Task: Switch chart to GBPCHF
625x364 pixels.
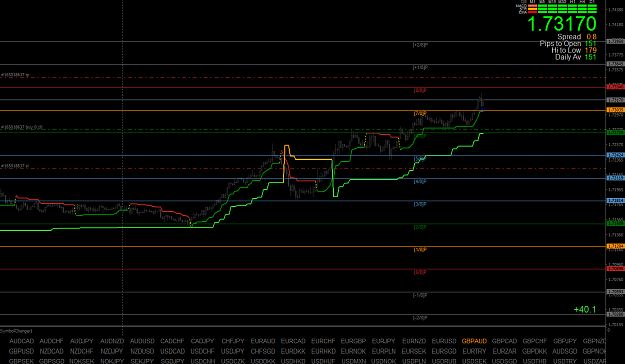Action: point(535,341)
